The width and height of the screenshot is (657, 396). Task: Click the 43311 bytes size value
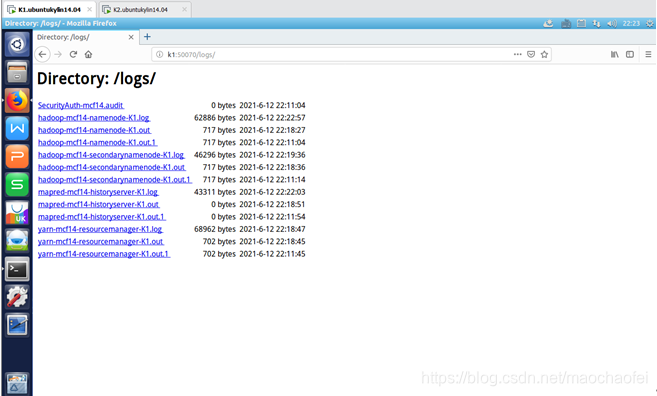coord(215,192)
